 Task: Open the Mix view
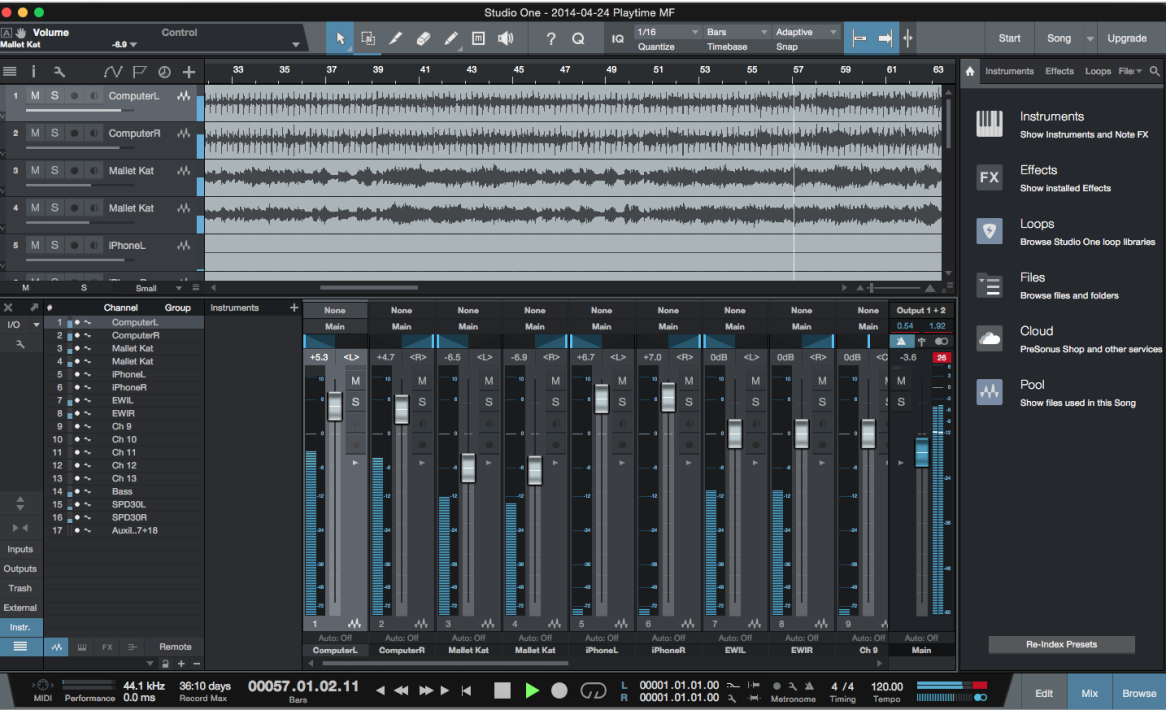(x=1089, y=693)
